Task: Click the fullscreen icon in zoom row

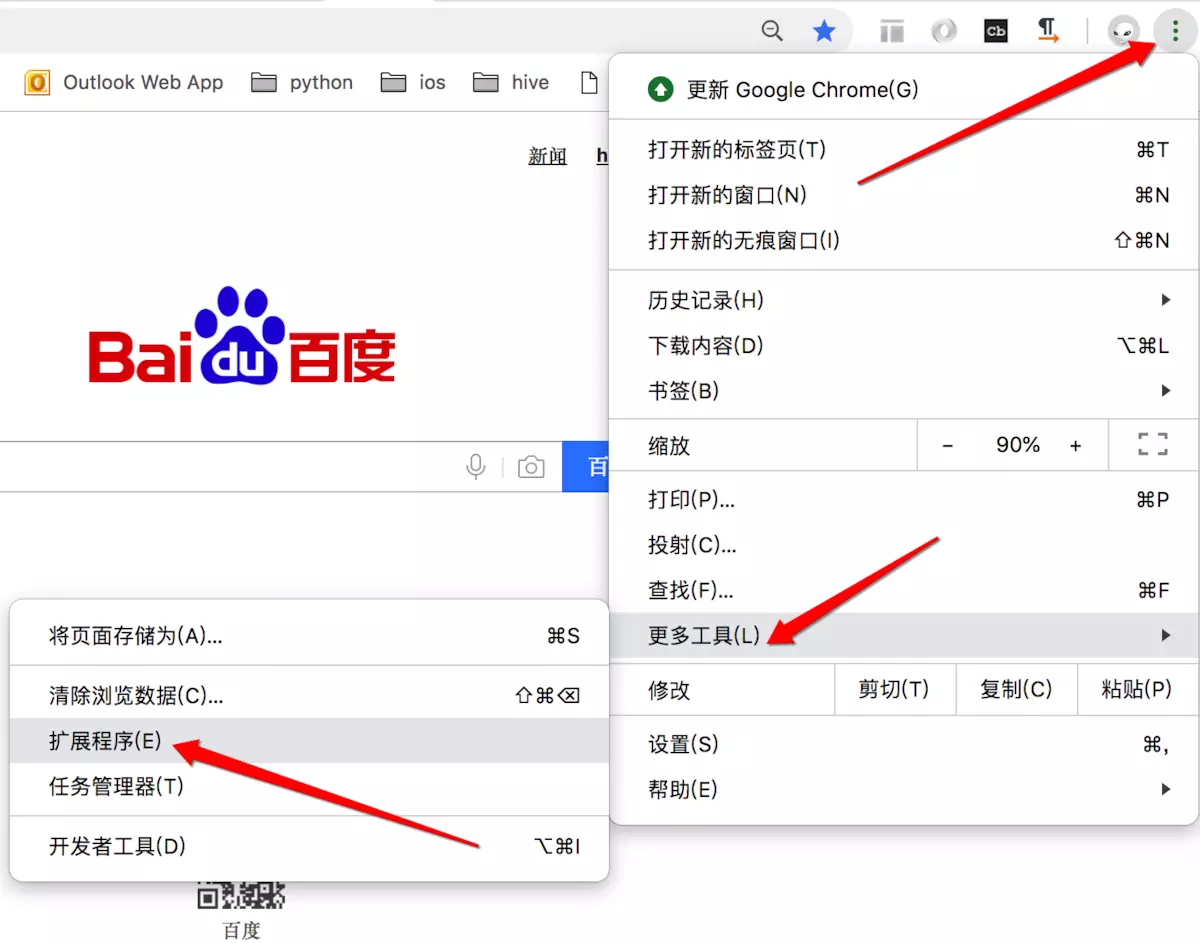Action: point(1153,445)
